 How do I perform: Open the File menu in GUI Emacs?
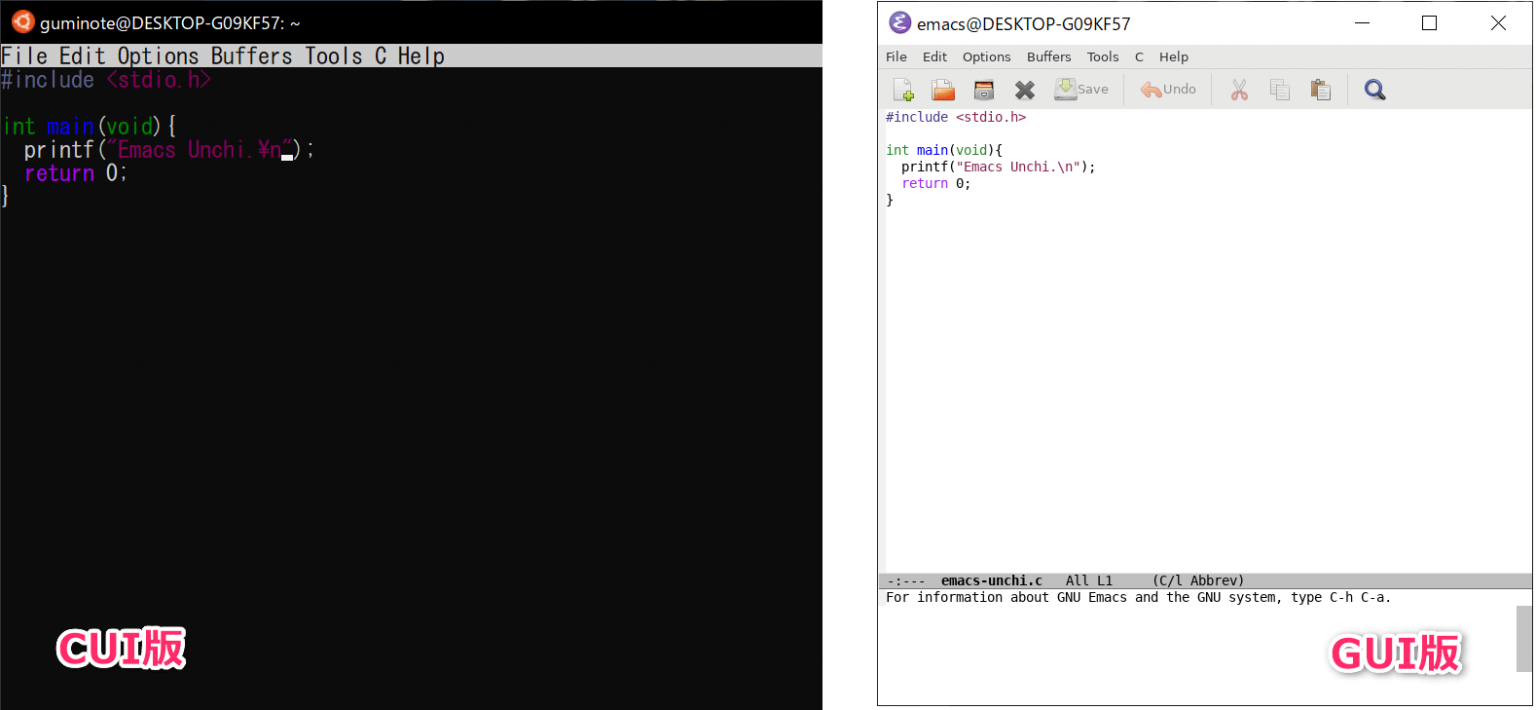pos(895,57)
